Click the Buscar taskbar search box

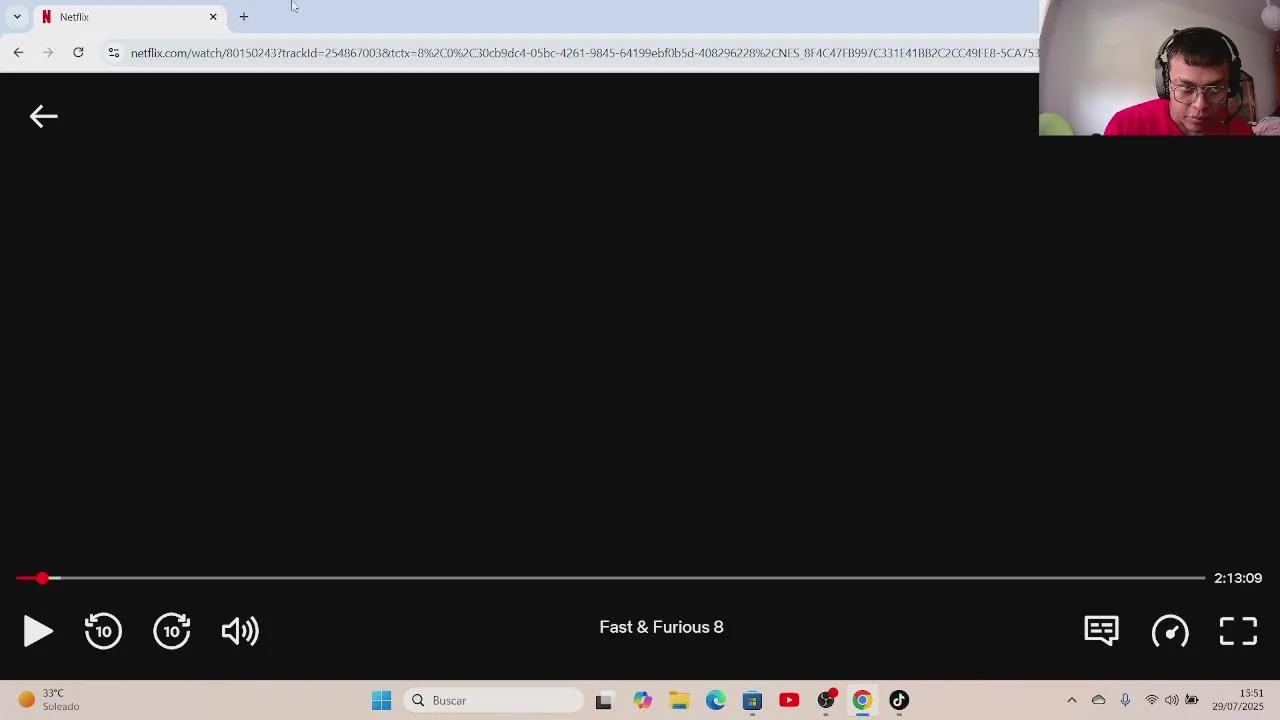point(494,700)
